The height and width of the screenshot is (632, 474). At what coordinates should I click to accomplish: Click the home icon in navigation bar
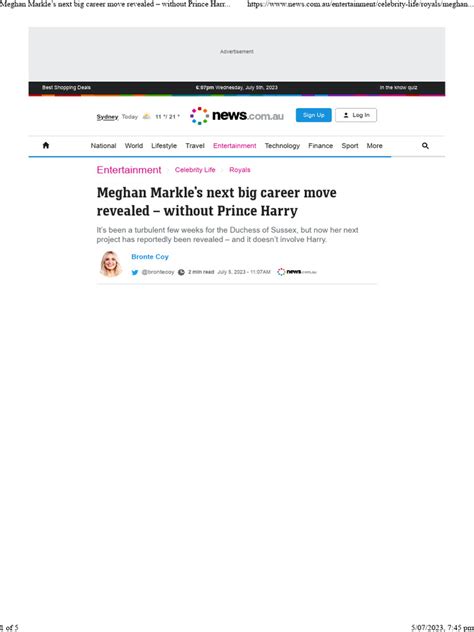click(x=46, y=146)
